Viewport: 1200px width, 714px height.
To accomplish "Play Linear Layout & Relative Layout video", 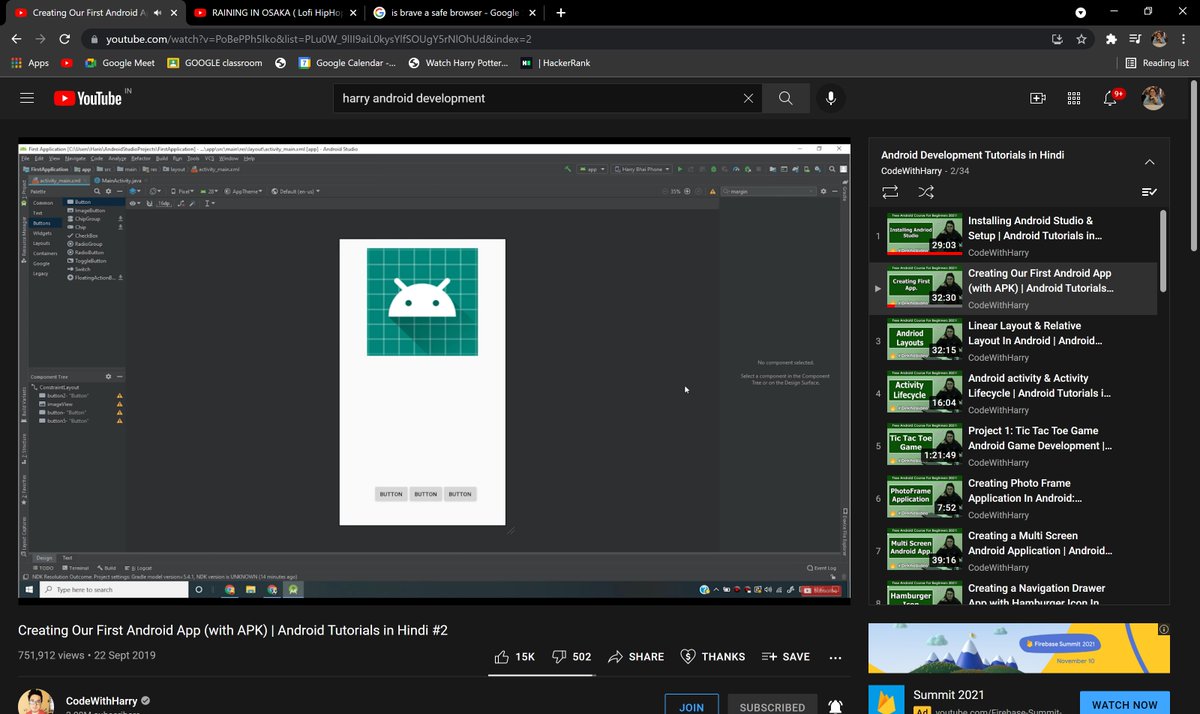I will (1013, 341).
